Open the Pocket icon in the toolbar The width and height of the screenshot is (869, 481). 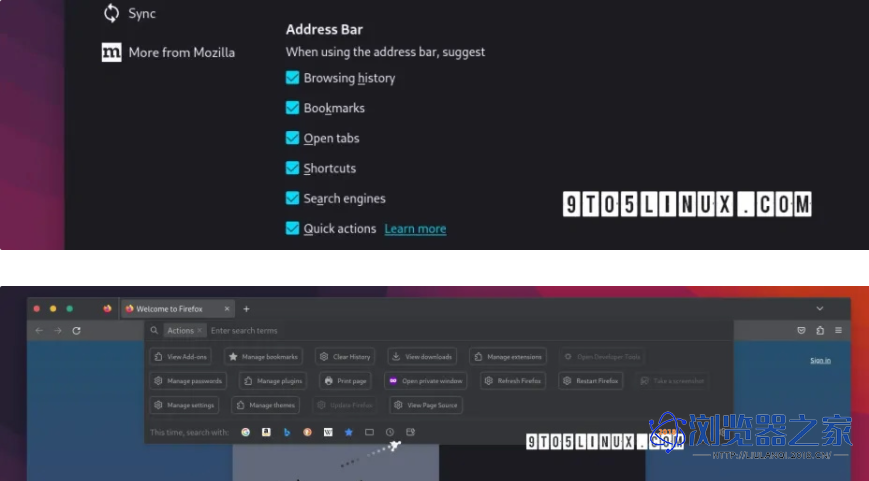tap(801, 330)
